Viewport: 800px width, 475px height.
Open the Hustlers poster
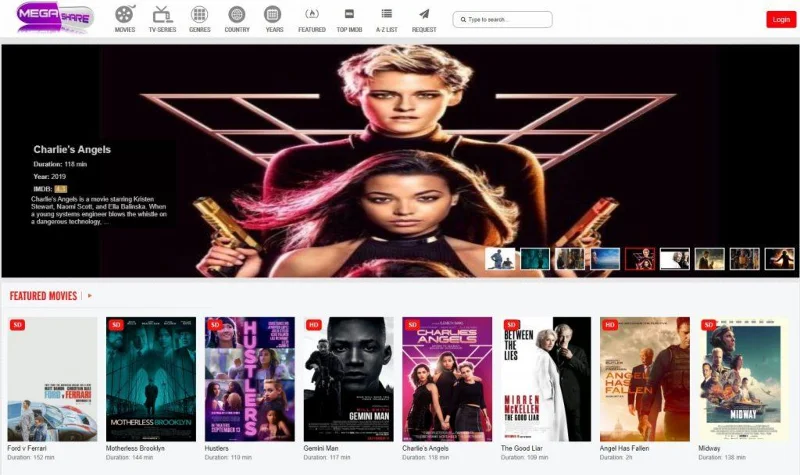coord(249,379)
